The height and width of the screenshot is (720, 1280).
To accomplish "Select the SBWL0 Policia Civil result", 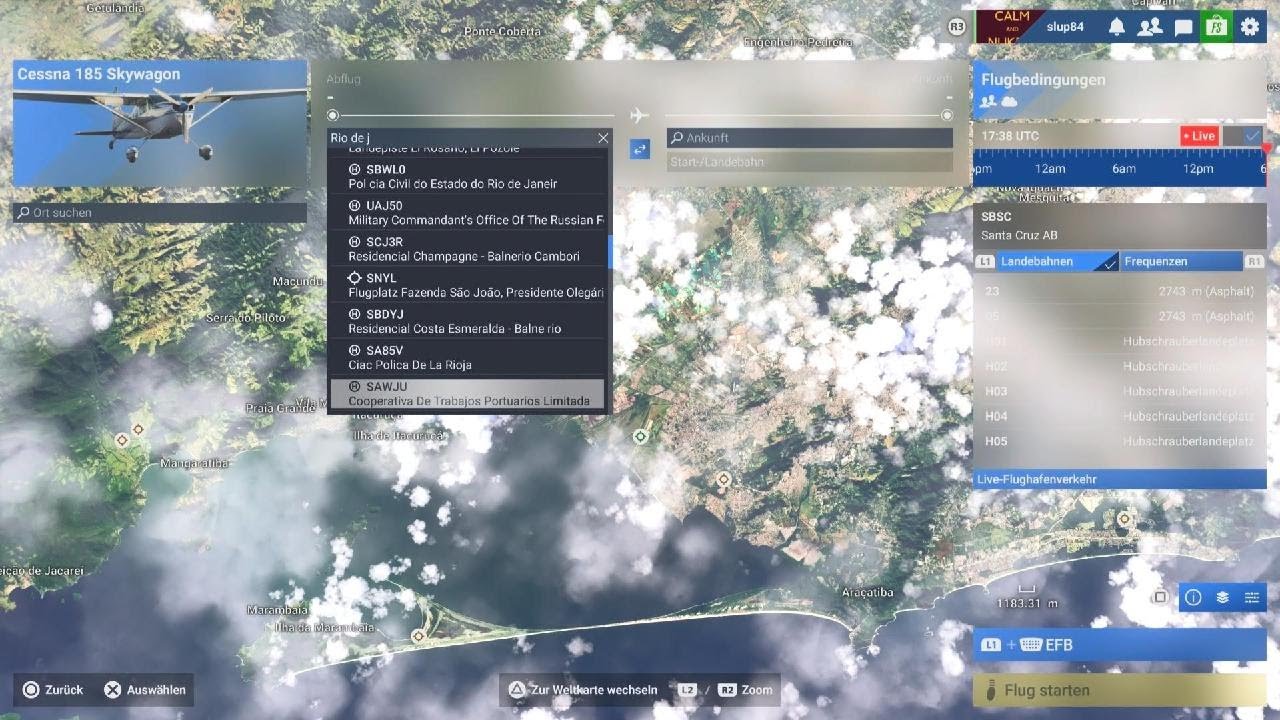I will [468, 176].
